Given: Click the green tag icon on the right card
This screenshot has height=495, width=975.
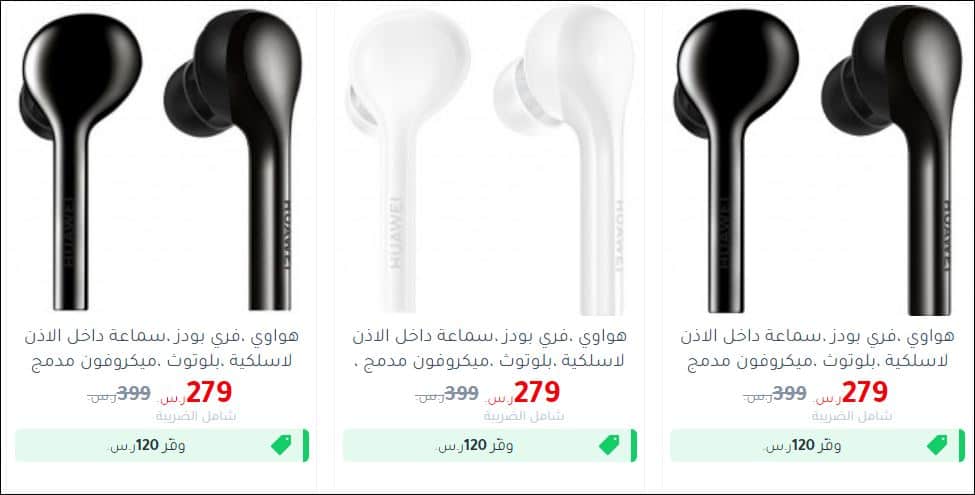Looking at the screenshot, I should click(x=937, y=445).
